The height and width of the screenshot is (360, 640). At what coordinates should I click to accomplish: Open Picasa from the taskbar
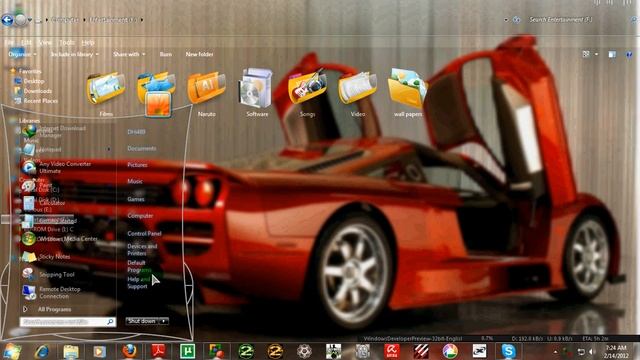[450, 351]
